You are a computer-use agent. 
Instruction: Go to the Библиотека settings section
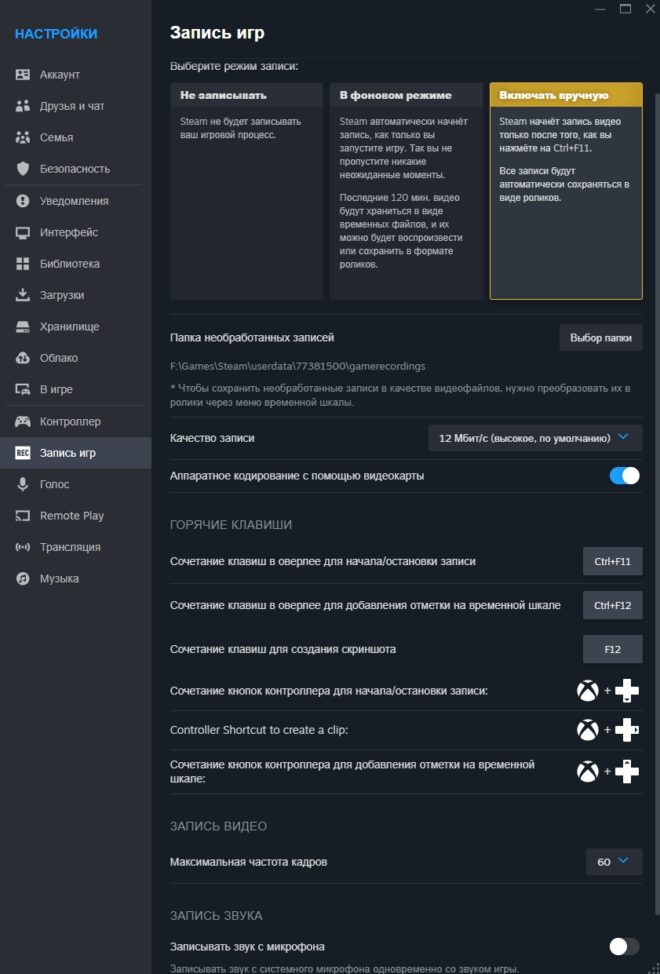click(76, 264)
